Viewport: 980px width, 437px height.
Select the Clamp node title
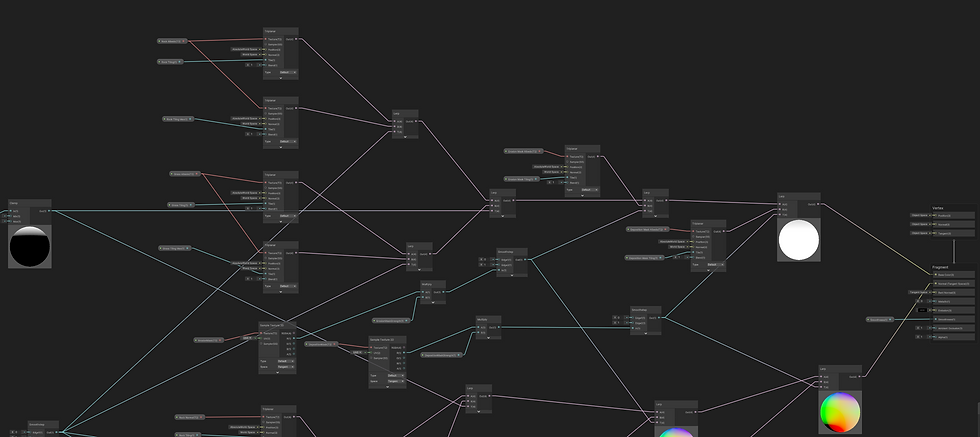pos(13,203)
